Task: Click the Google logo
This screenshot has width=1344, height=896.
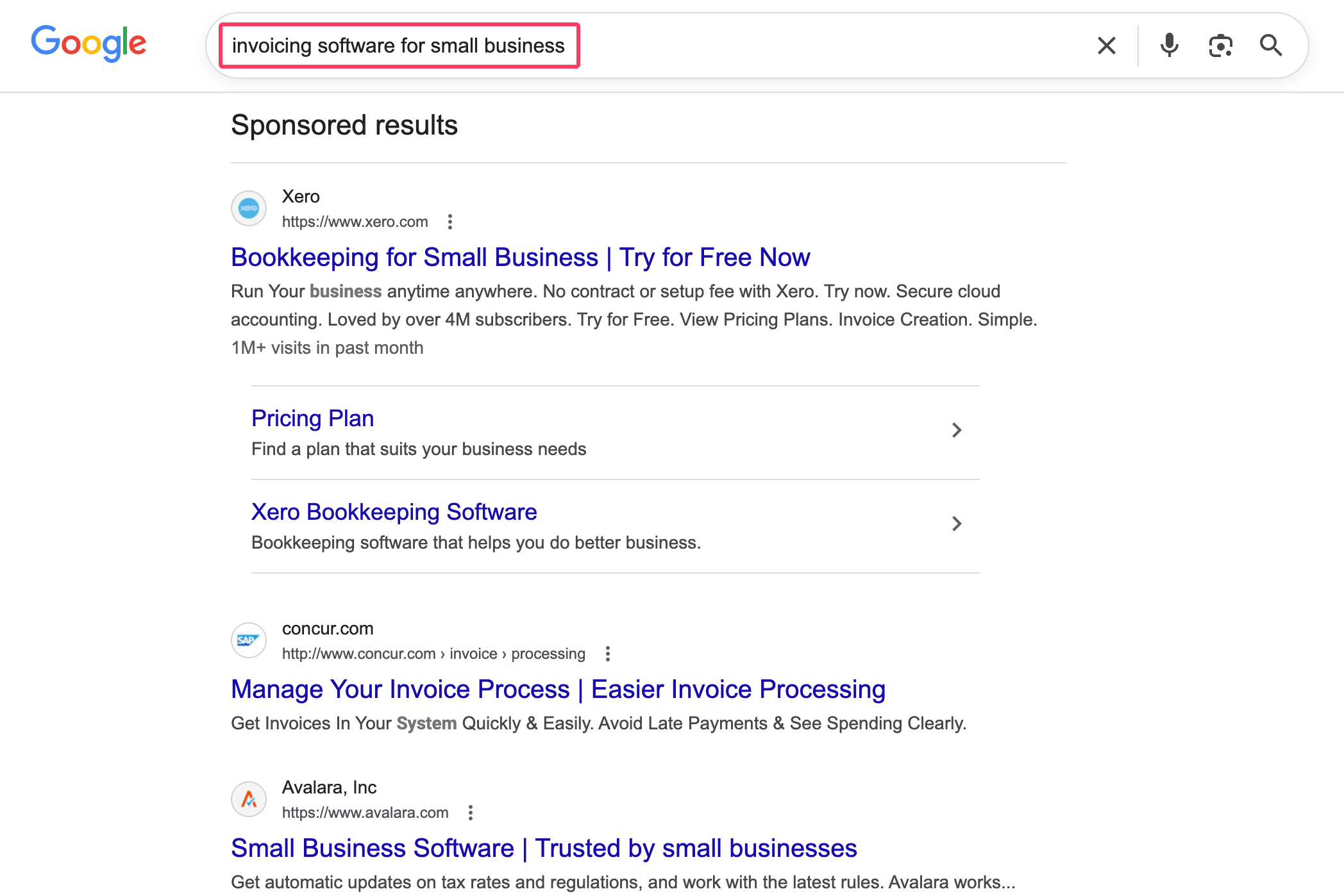Action: [x=88, y=43]
